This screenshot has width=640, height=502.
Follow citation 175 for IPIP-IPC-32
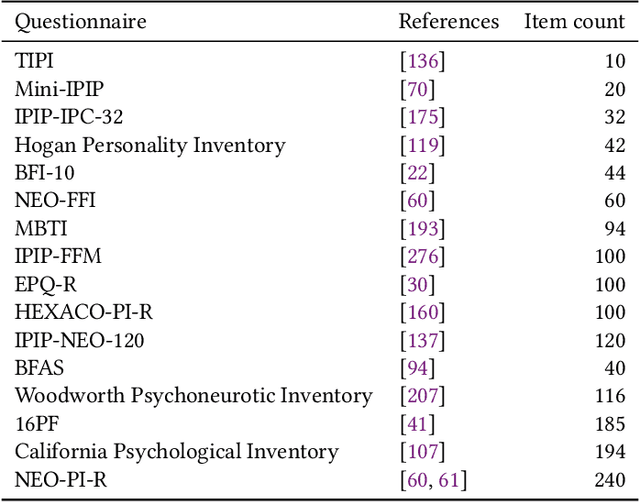pyautogui.click(x=422, y=116)
